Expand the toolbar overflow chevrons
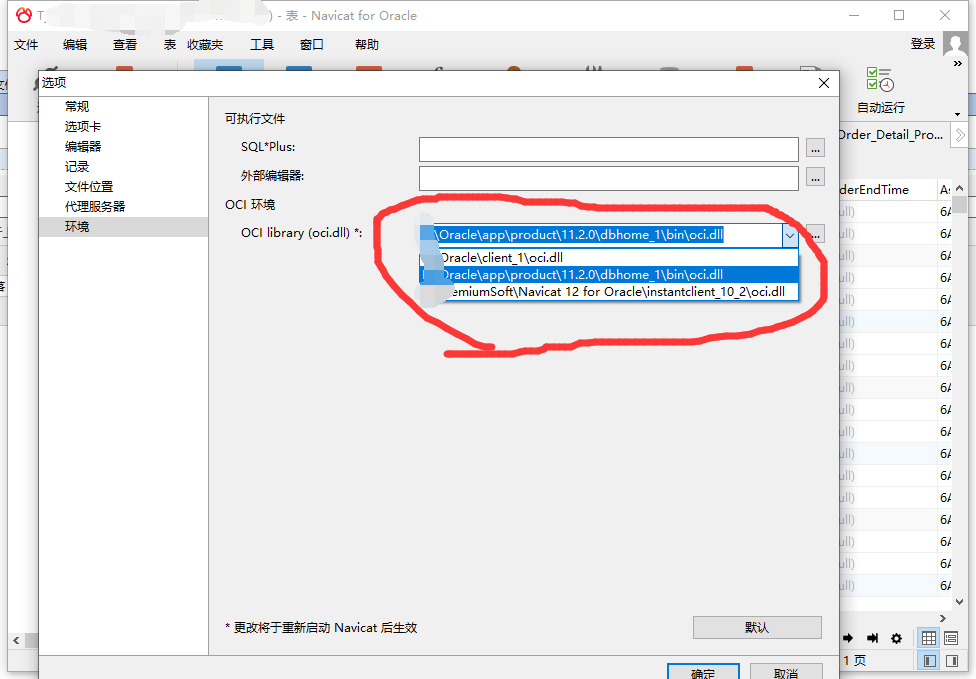This screenshot has height=679, width=976. [x=957, y=63]
